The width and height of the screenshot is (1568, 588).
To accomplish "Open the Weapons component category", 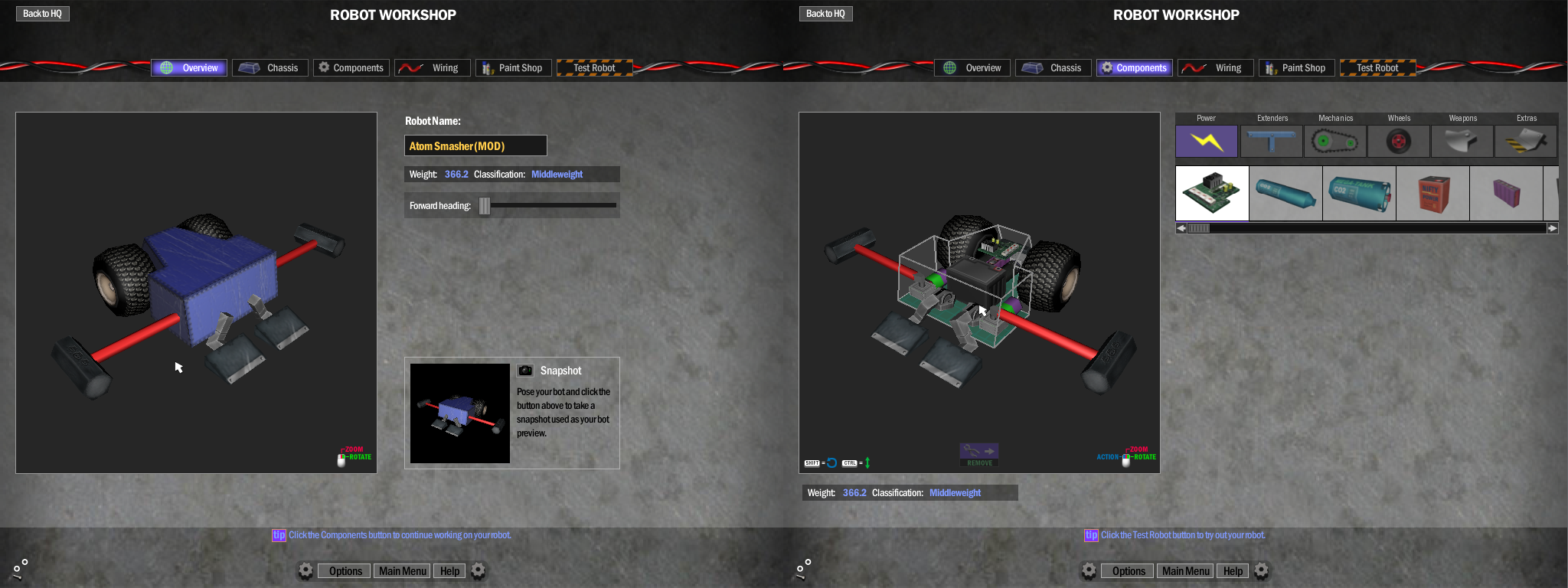I will (1462, 142).
